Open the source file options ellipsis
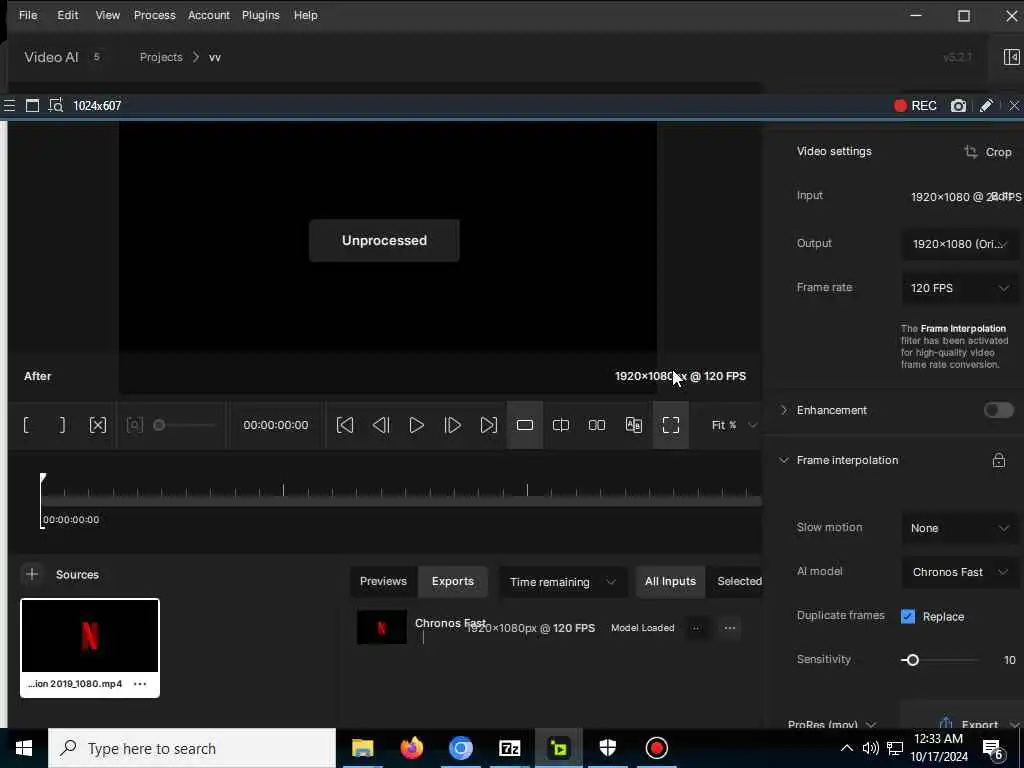Screen dimensions: 1024x768 [x=140, y=684]
